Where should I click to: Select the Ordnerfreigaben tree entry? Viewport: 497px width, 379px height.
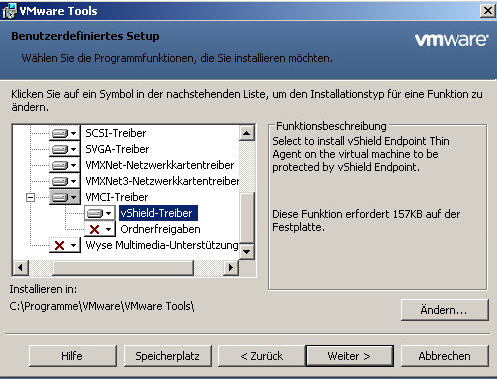(160, 229)
